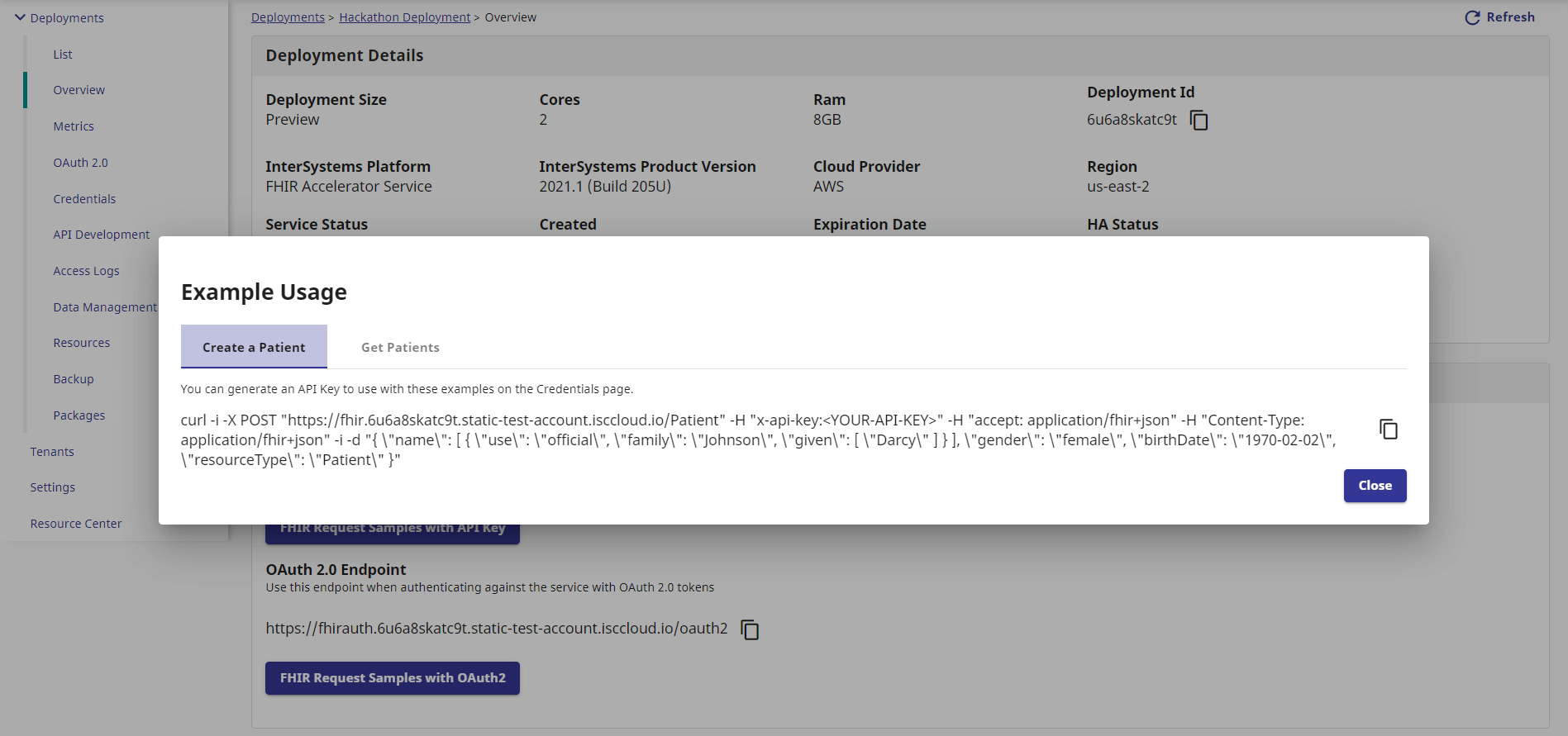
Task: Close the Example Usage dialog
Action: click(x=1374, y=486)
